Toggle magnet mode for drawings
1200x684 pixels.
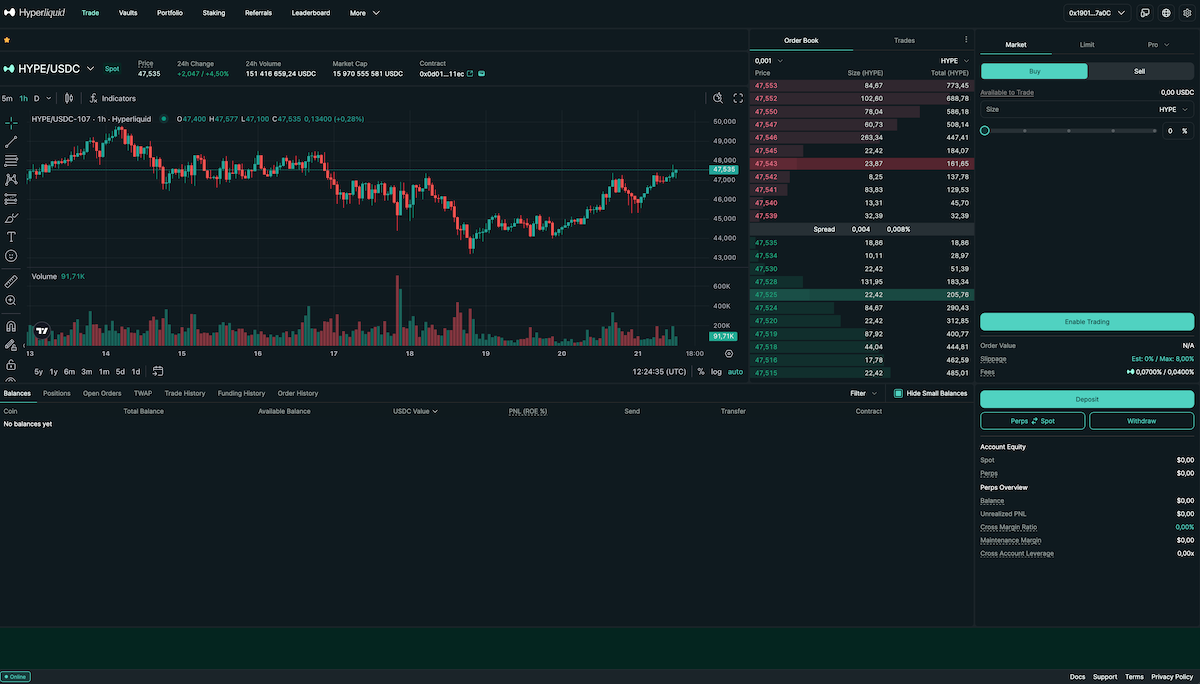click(x=11, y=326)
